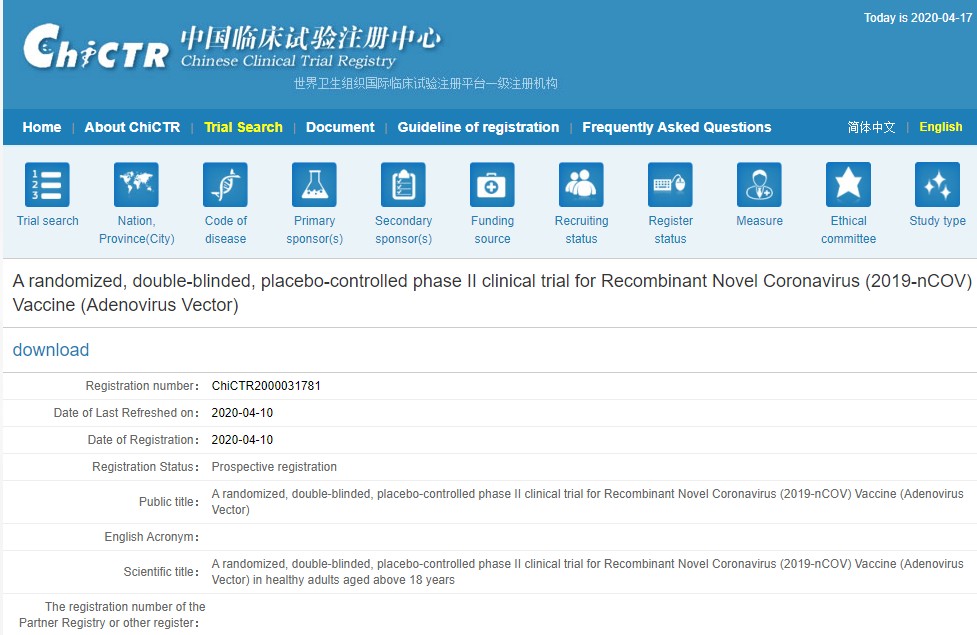The height and width of the screenshot is (635, 977).
Task: Go to the Home menu item
Action: [x=42, y=127]
